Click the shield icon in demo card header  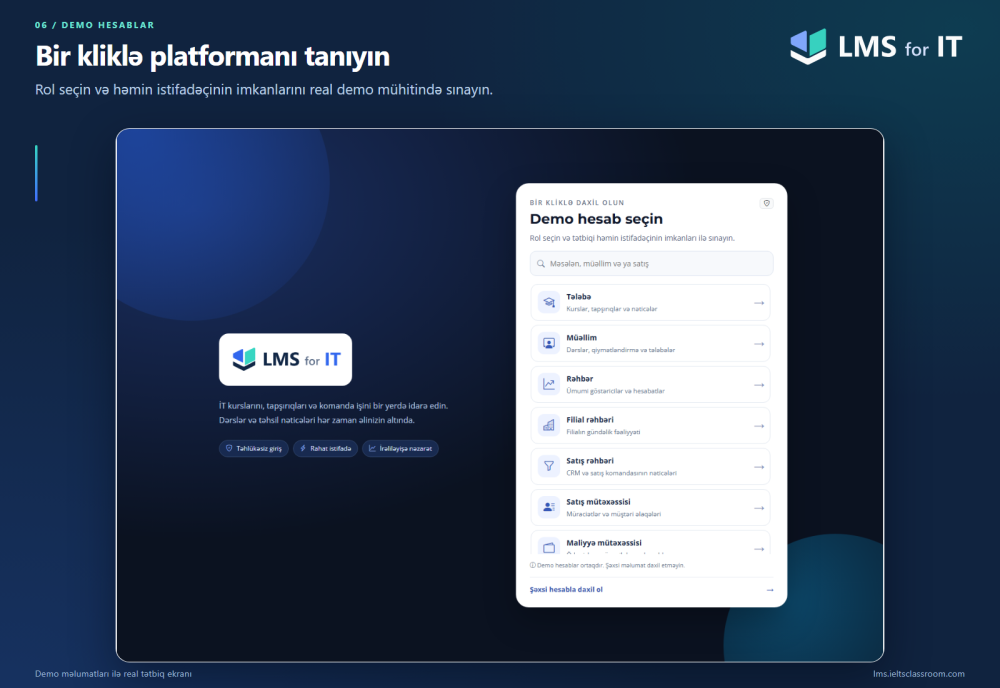pyautogui.click(x=767, y=203)
